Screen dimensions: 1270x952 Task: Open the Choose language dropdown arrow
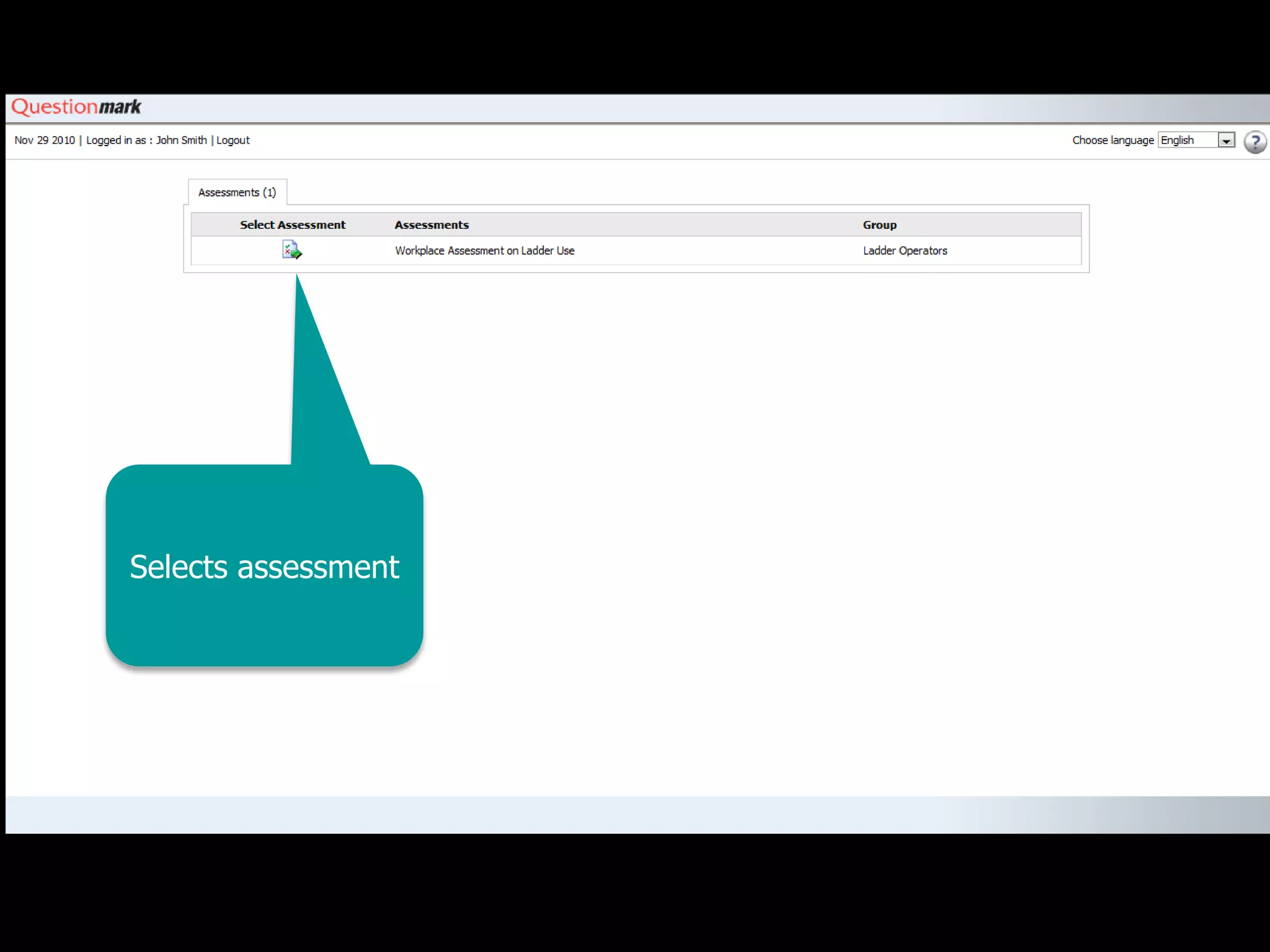1226,141
